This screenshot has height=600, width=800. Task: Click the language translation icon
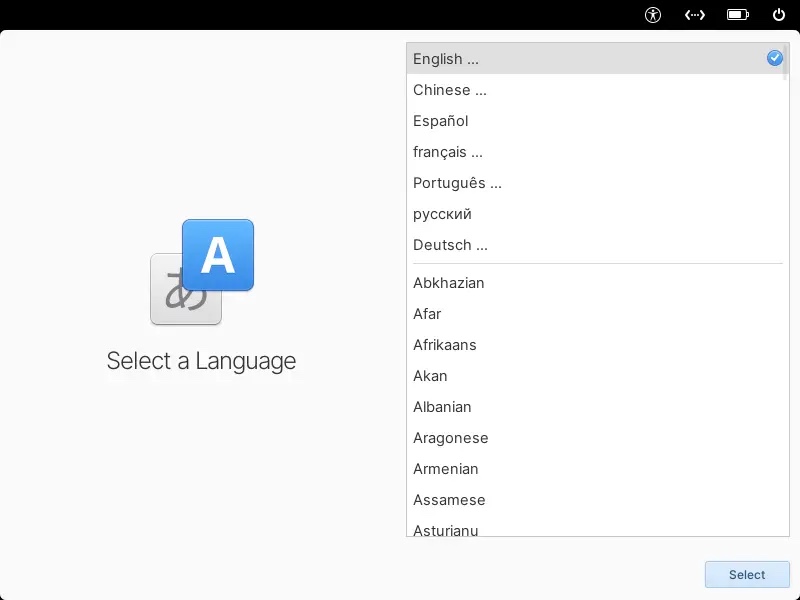202,272
